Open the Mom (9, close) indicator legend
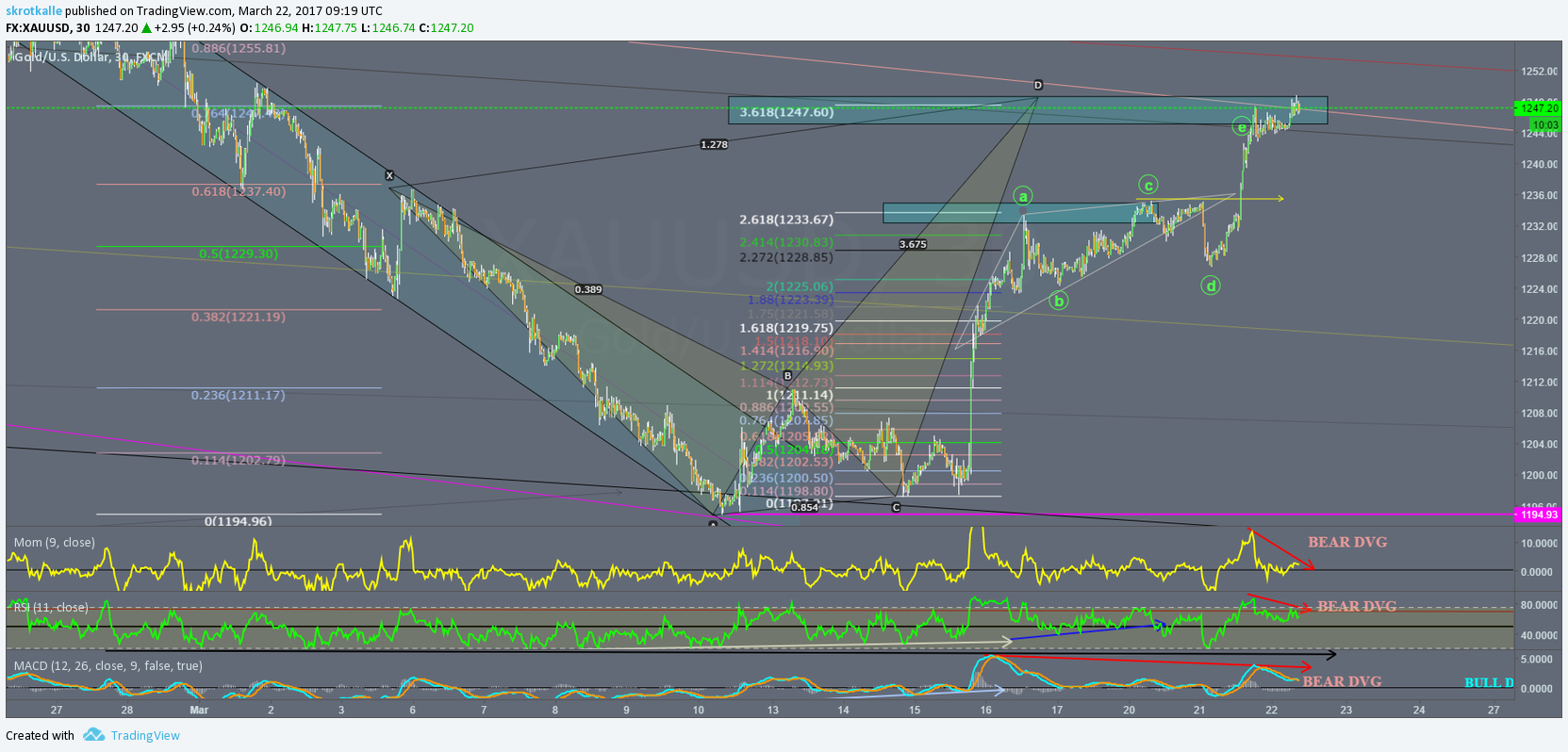This screenshot has height=752, width=1568. (x=54, y=542)
